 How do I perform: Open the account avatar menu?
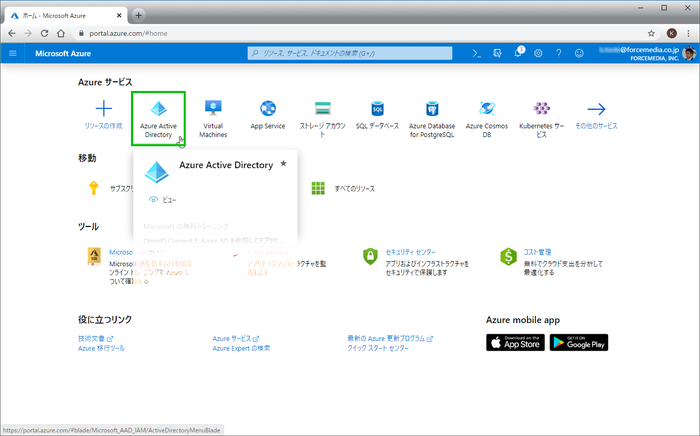point(689,53)
